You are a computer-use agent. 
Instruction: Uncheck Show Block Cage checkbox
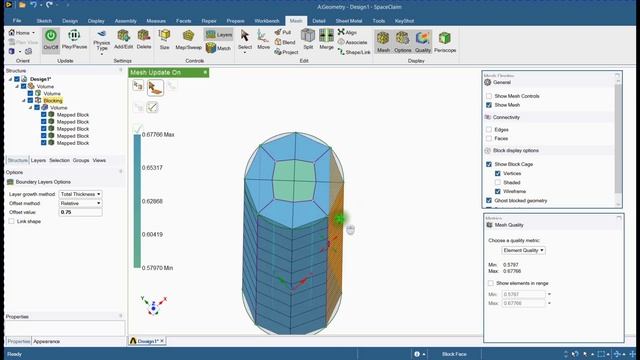(x=489, y=164)
